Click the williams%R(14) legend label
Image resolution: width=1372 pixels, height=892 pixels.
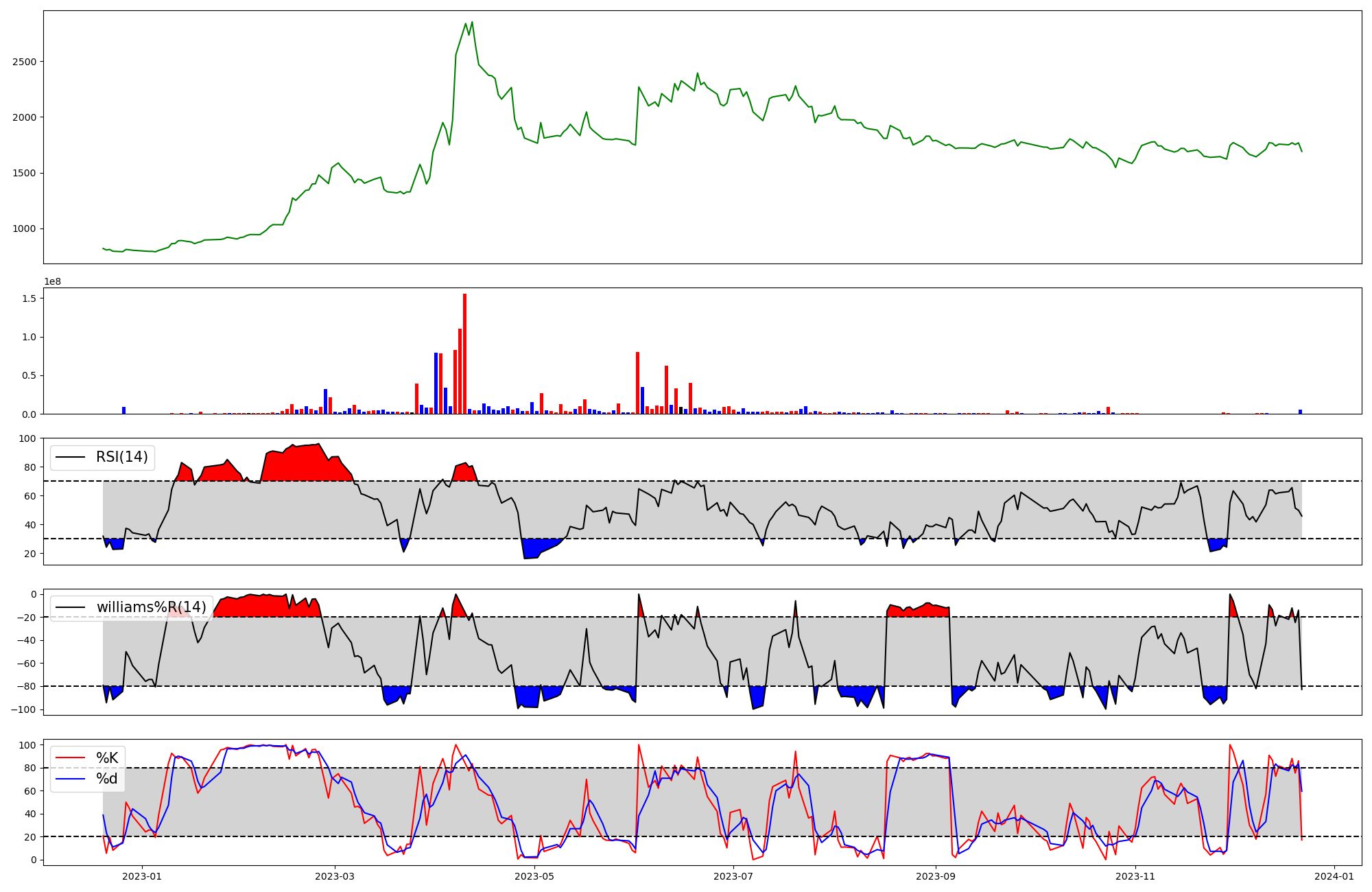click(x=151, y=607)
